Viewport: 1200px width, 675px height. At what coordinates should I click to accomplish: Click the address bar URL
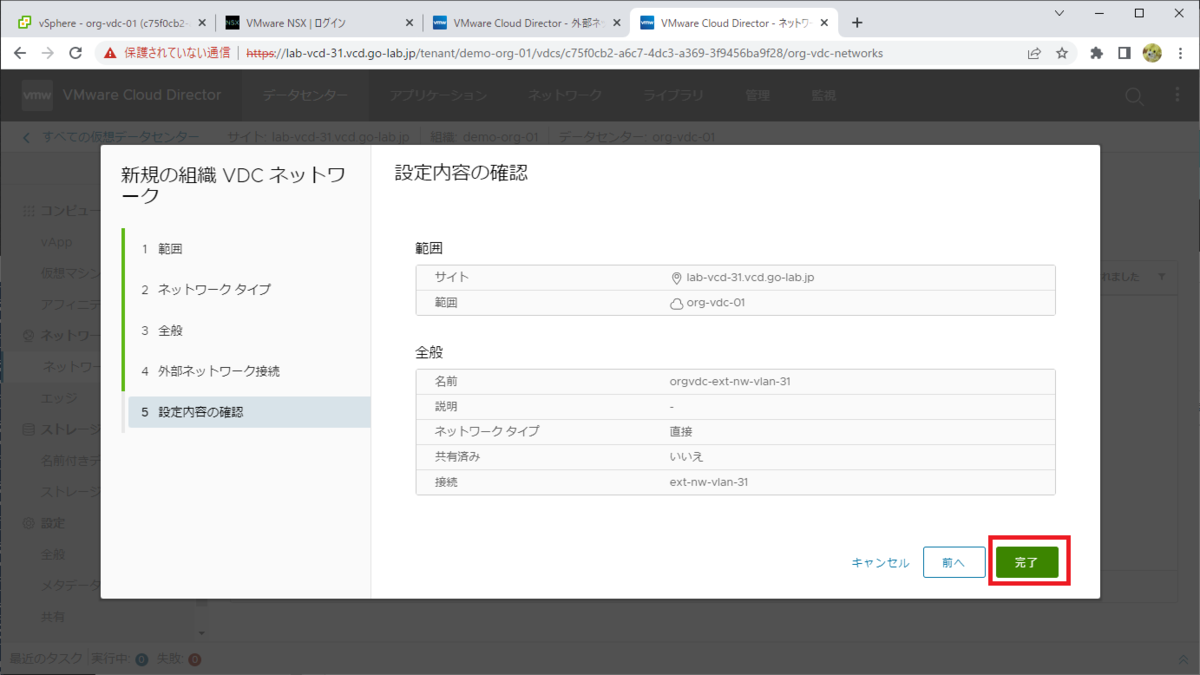click(x=564, y=53)
